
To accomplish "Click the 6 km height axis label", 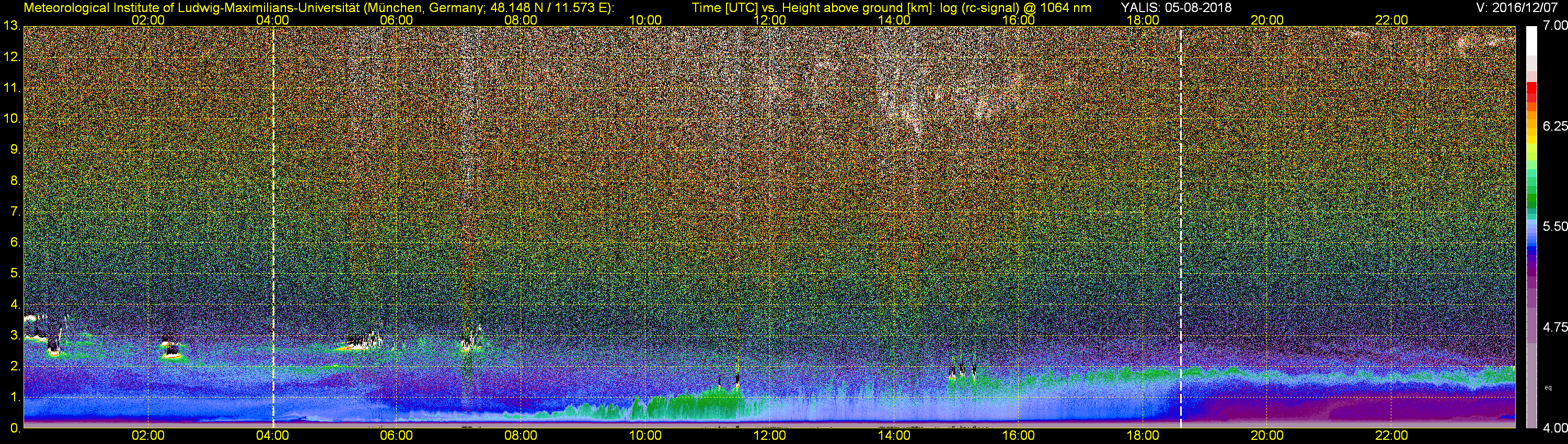I will 15,243.
